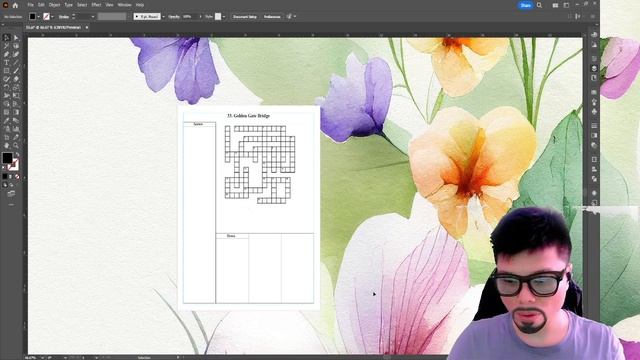Screen dimensions: 640x360
Task: Swap fill and stroke colors
Action: [17, 155]
